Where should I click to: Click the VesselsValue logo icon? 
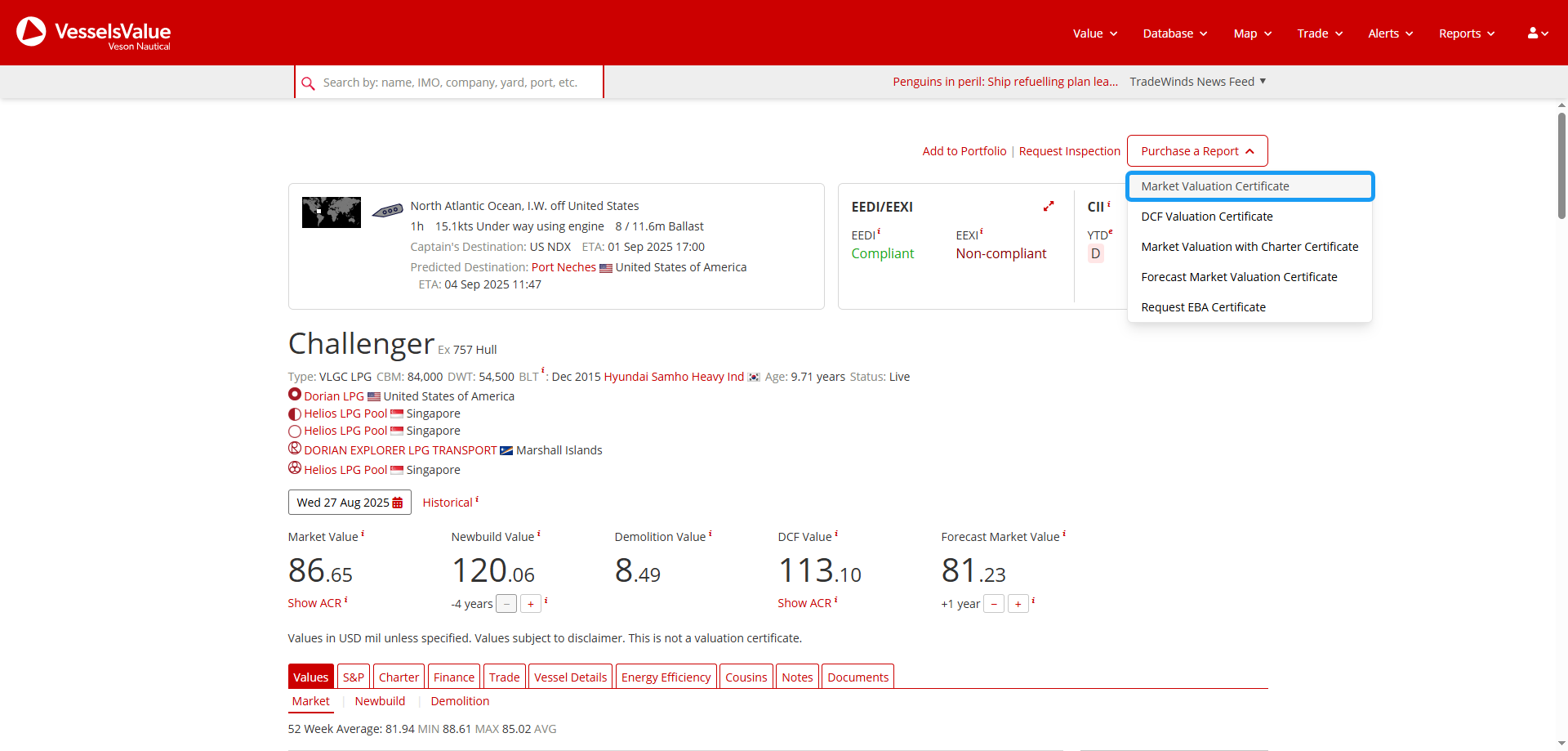[x=31, y=32]
